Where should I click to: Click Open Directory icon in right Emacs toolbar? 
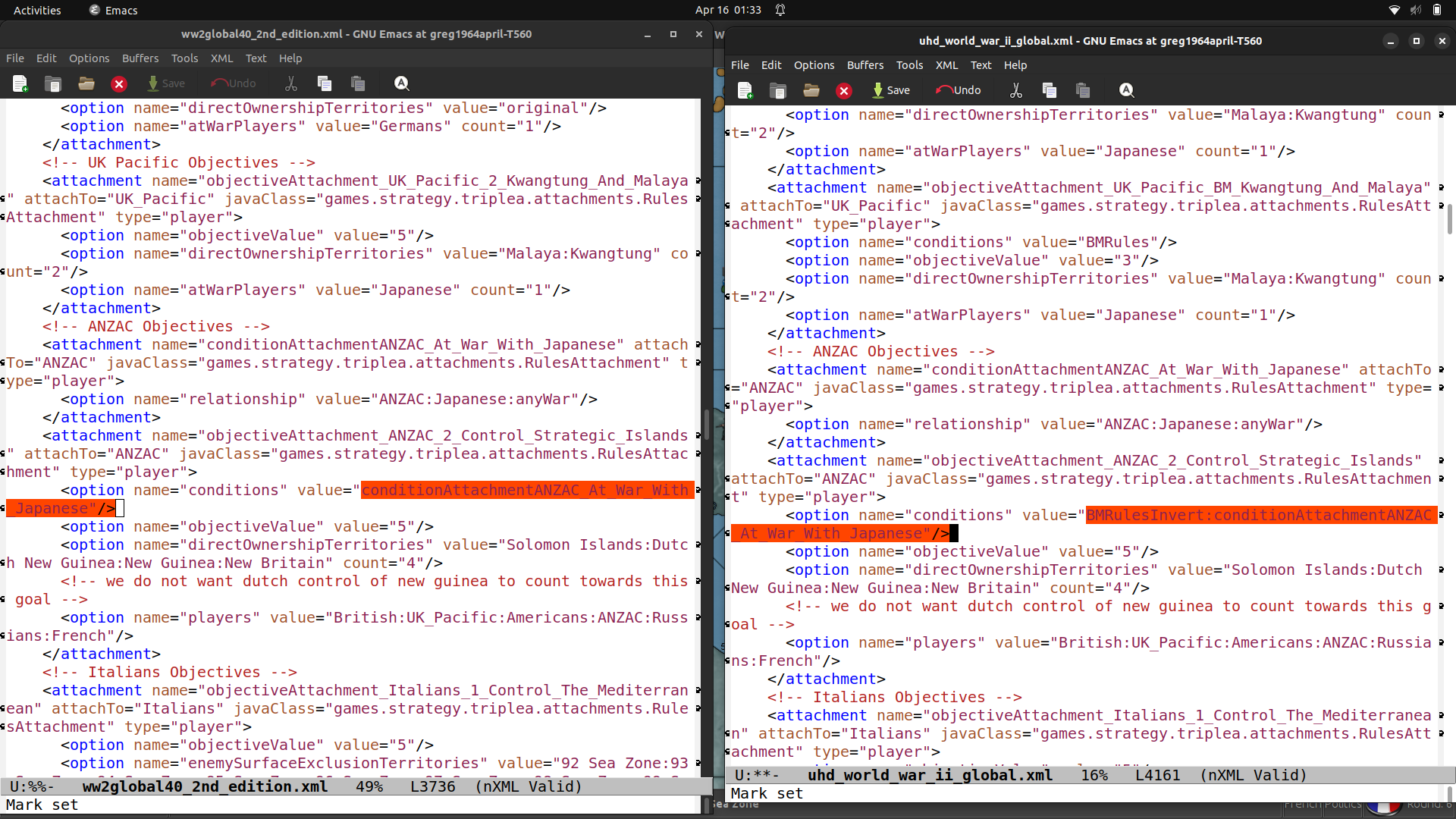pos(778,90)
